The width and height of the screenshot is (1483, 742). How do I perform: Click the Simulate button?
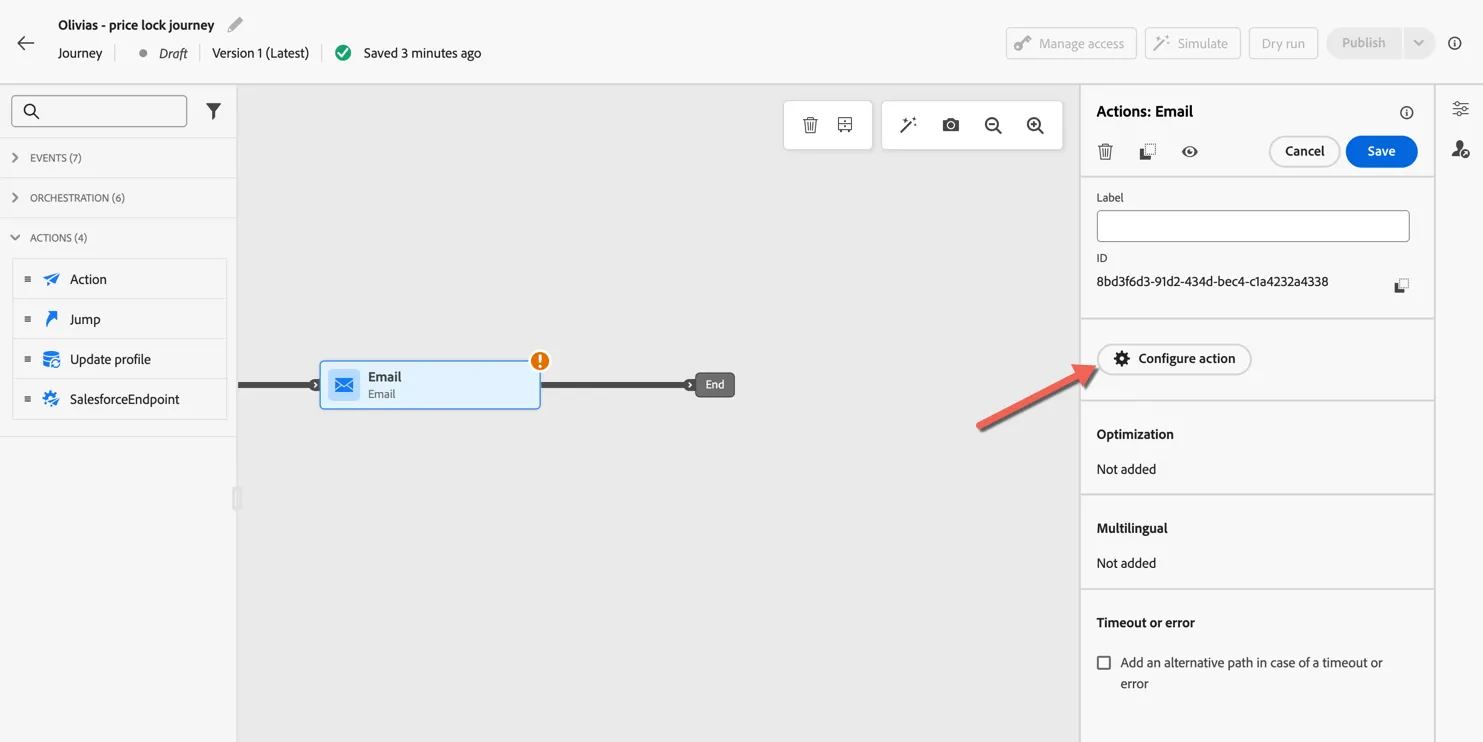point(1192,43)
